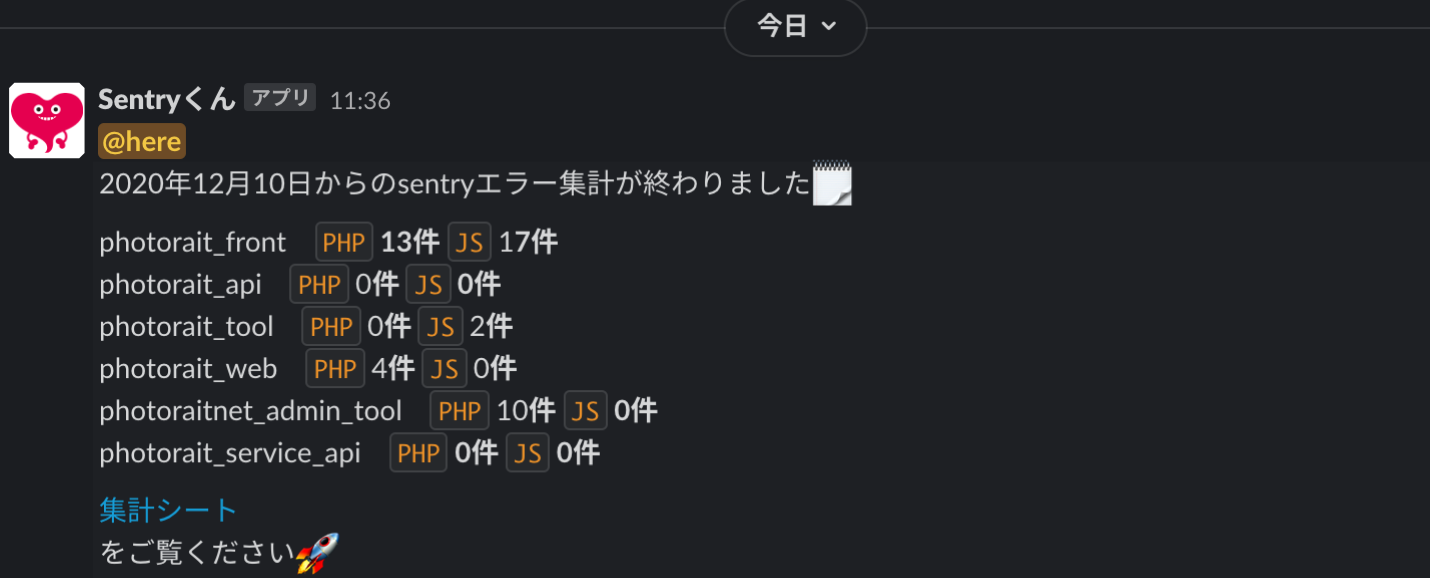Click the chevron arrow beside 今日
This screenshot has height=578, width=1430.
828,27
